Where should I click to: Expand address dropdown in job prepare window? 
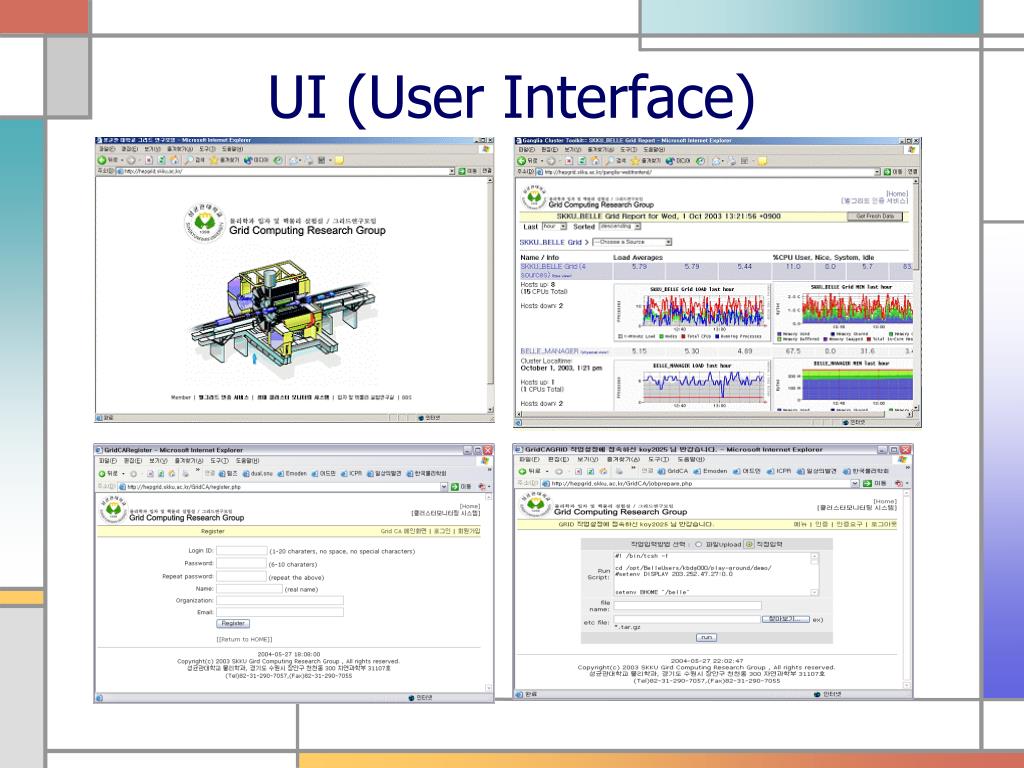point(855,483)
